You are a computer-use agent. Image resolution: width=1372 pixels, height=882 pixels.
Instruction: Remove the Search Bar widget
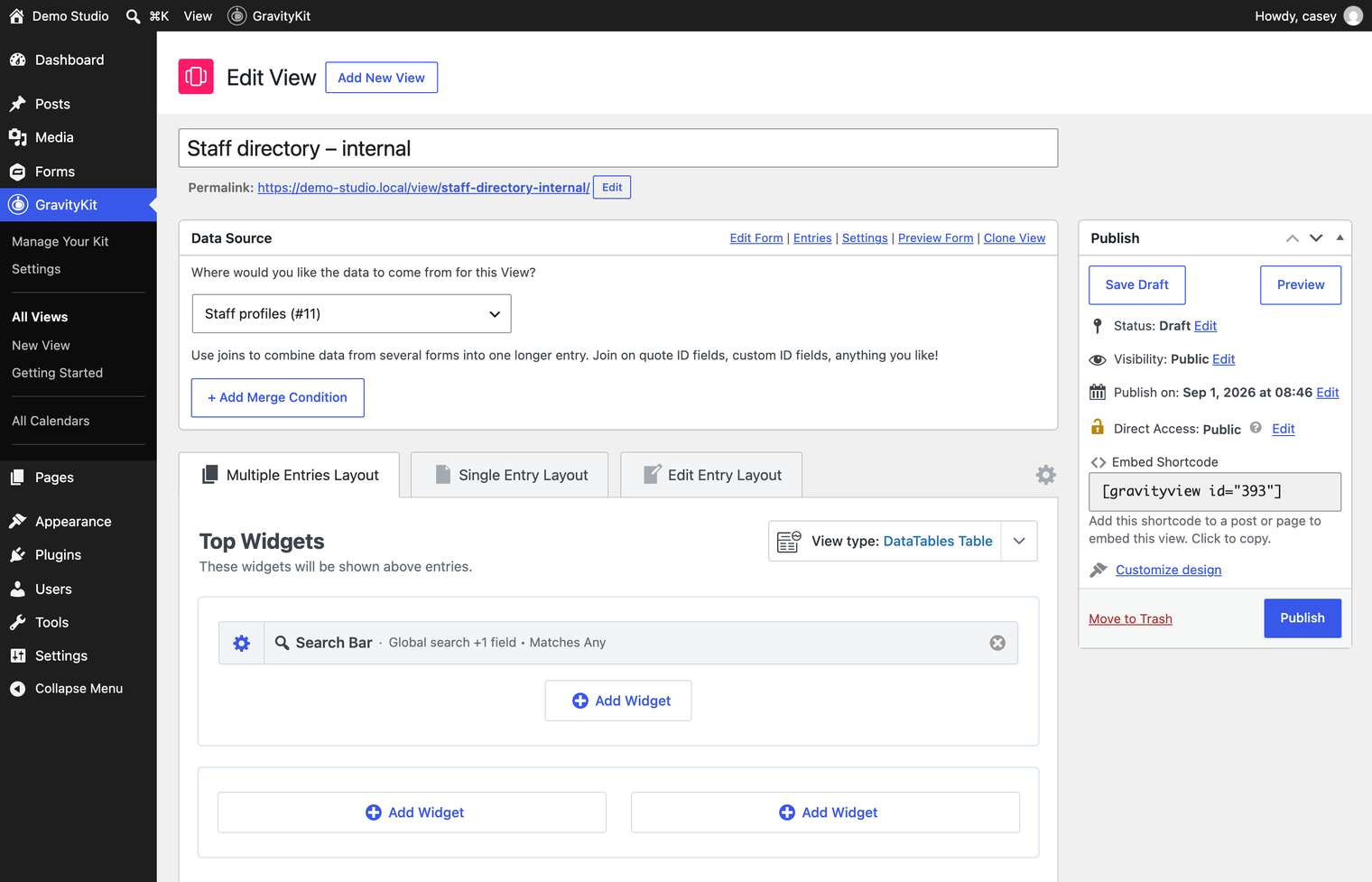pyautogui.click(x=997, y=643)
